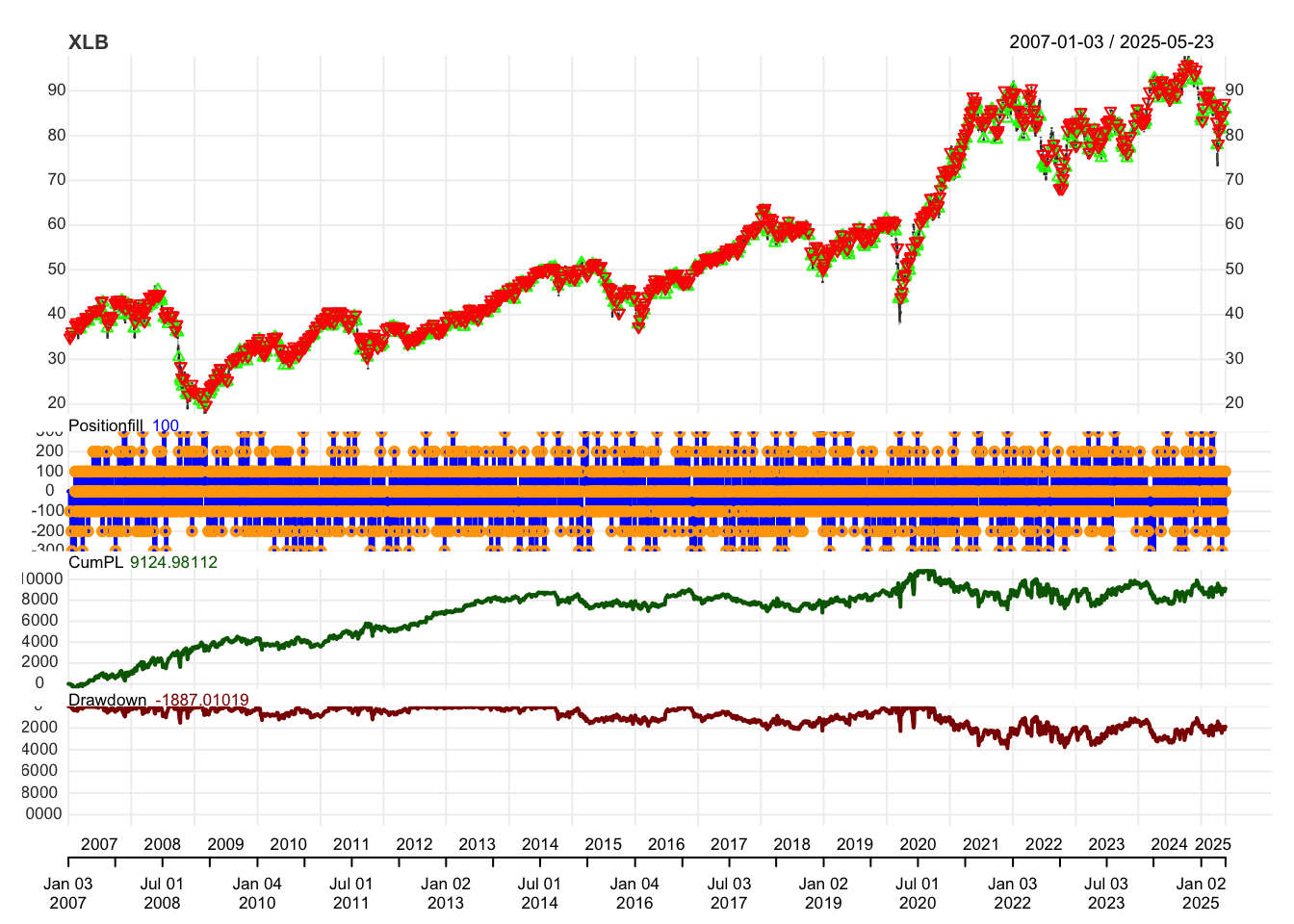This screenshot has height=924, width=1294.
Task: Click the 2021 year label on the time axis
Action: click(980, 844)
